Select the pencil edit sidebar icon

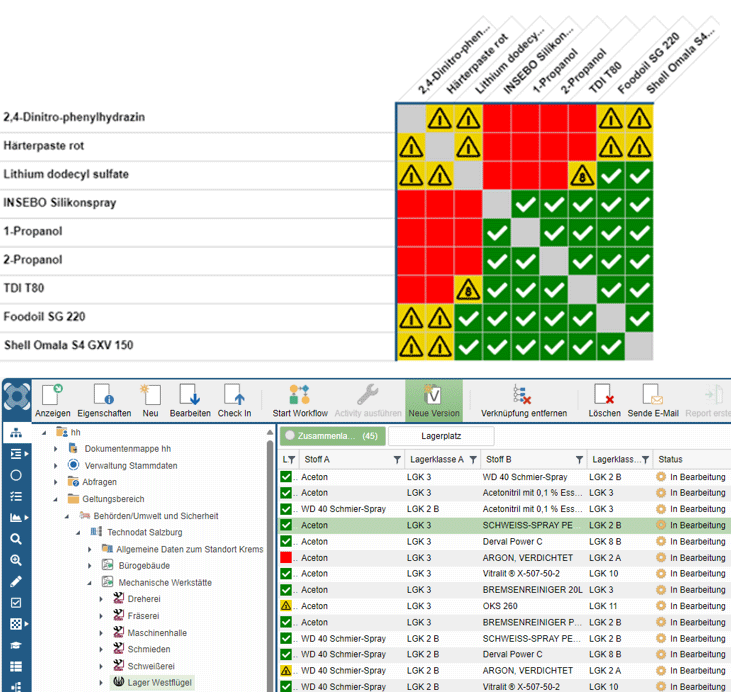16,581
